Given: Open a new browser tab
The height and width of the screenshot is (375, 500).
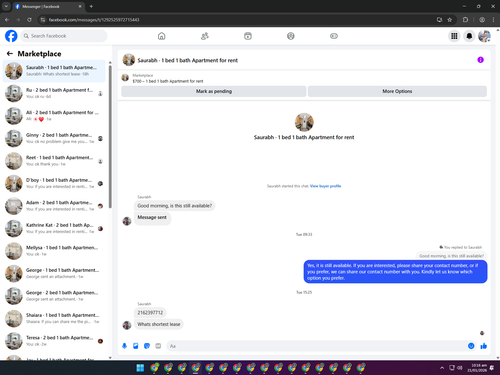Looking at the screenshot, I should coord(91,6).
